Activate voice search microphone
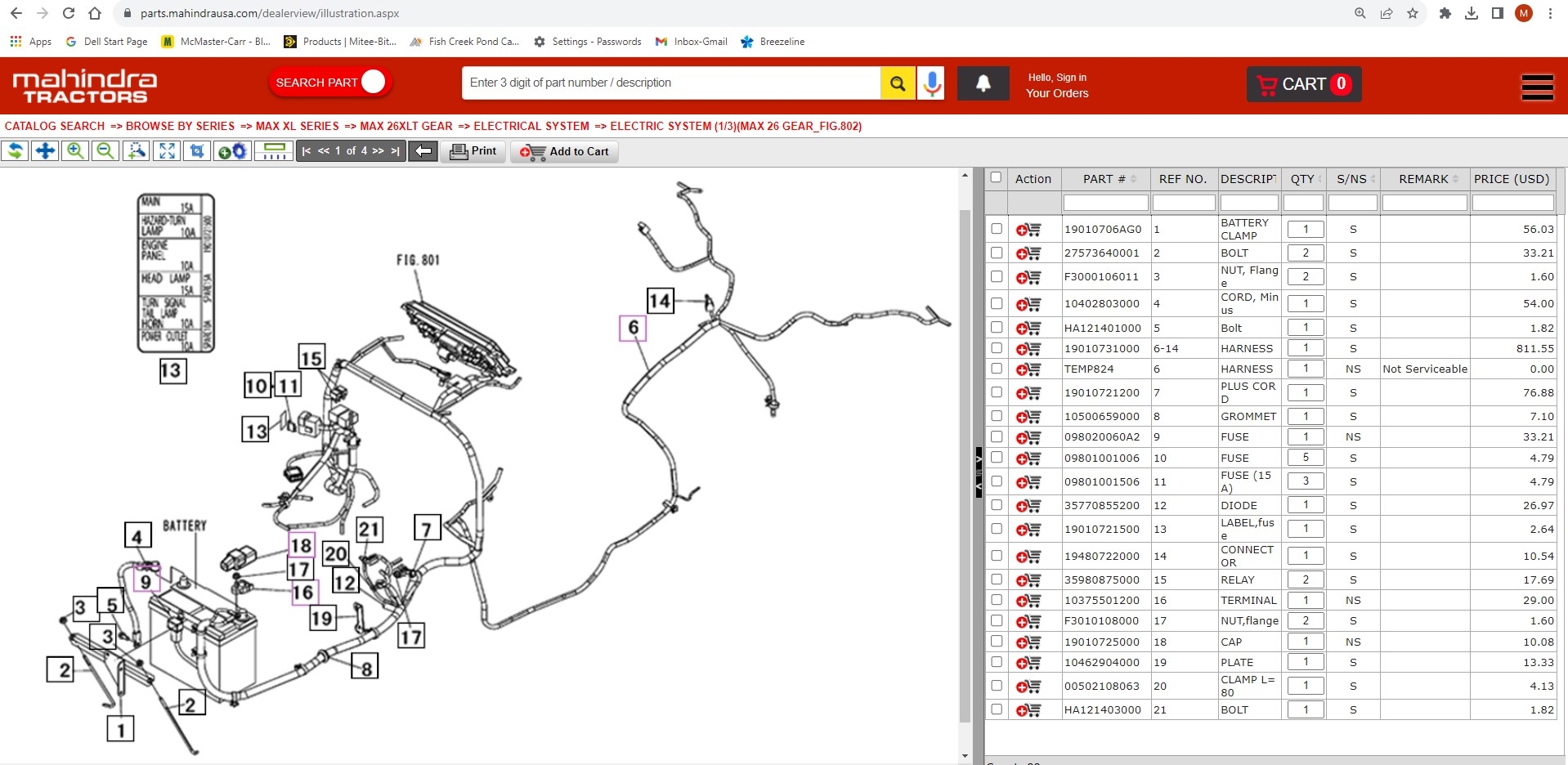The width and height of the screenshot is (1568, 765). (x=931, y=83)
